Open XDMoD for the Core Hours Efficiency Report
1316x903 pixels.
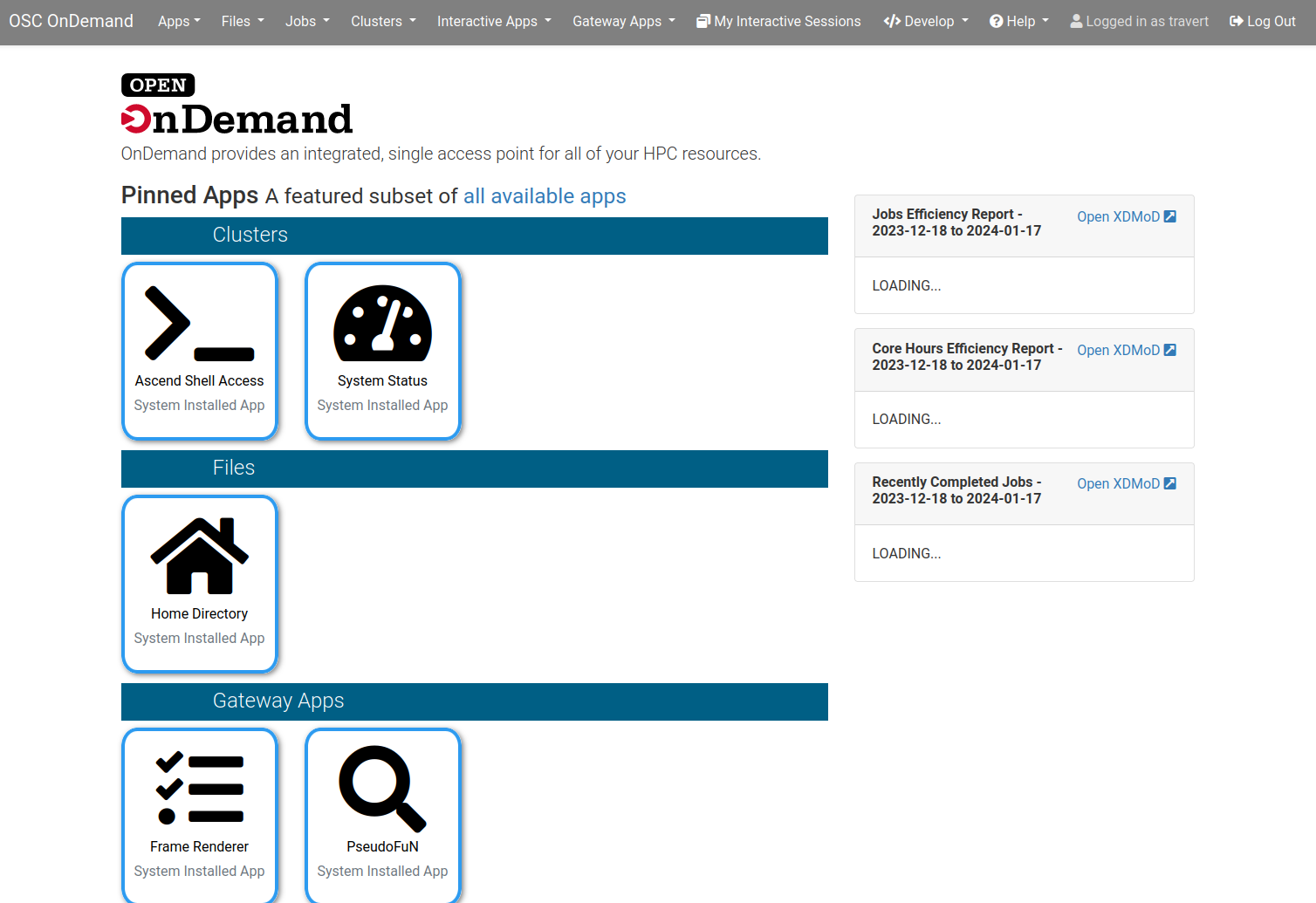pyautogui.click(x=1118, y=349)
